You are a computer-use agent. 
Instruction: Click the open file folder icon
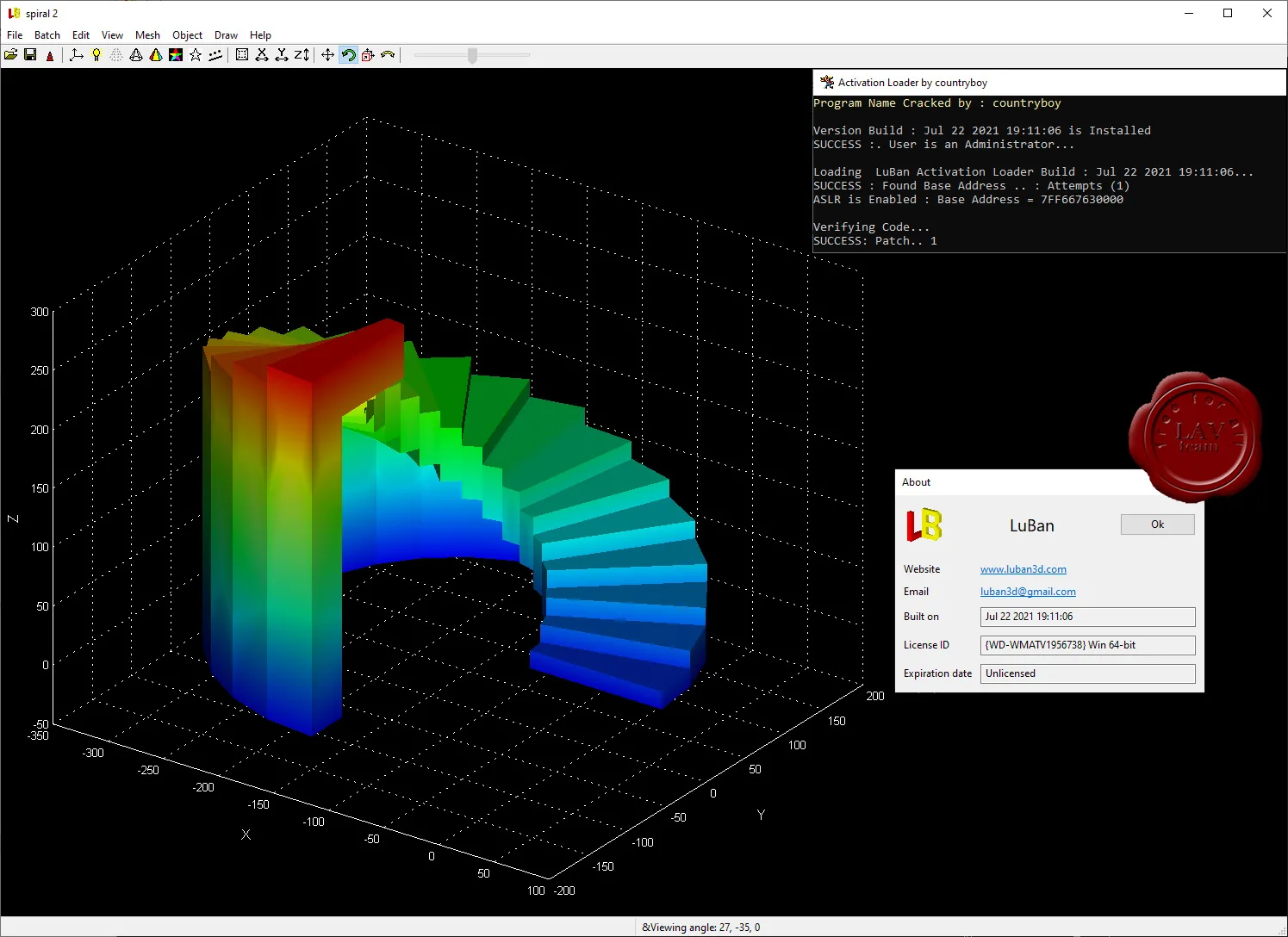pos(11,55)
